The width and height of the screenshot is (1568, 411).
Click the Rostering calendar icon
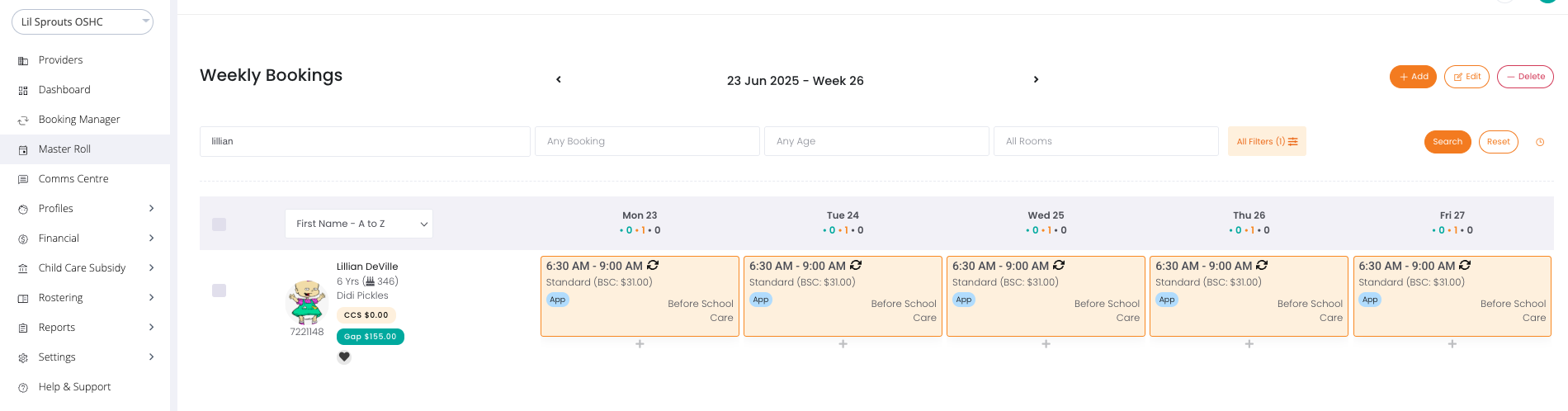coord(23,298)
